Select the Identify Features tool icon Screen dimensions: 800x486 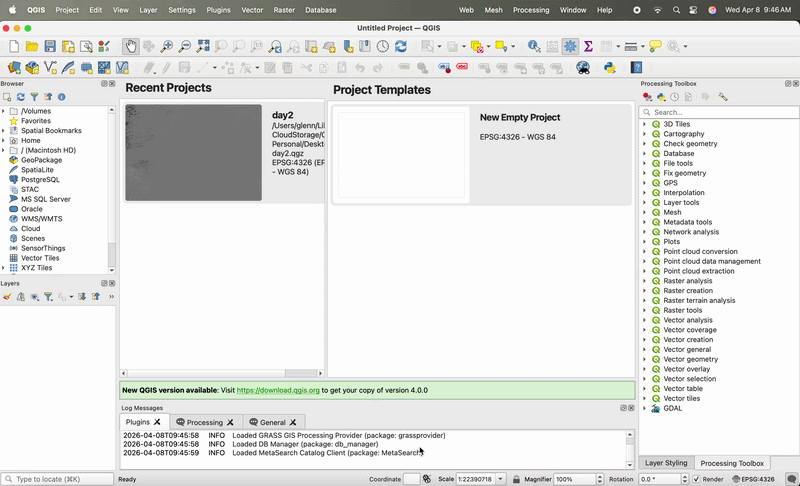(534, 46)
